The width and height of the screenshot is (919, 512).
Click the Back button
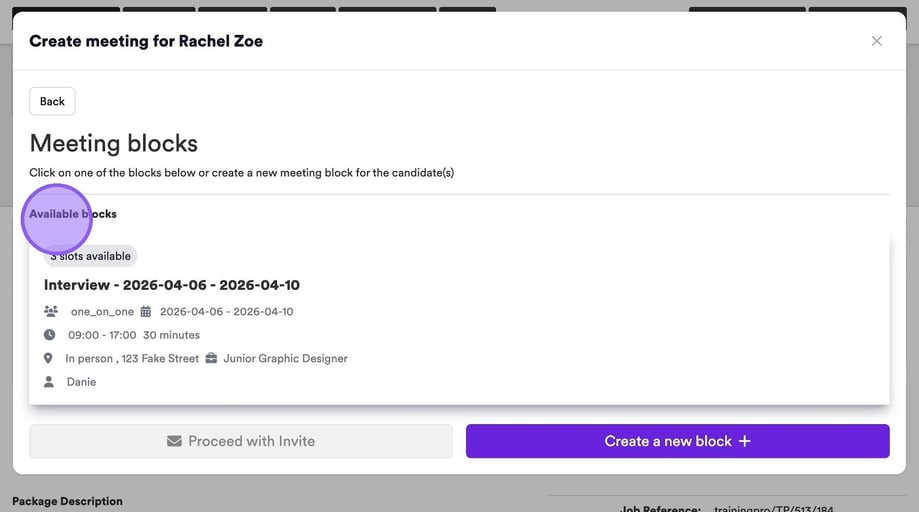(x=52, y=101)
